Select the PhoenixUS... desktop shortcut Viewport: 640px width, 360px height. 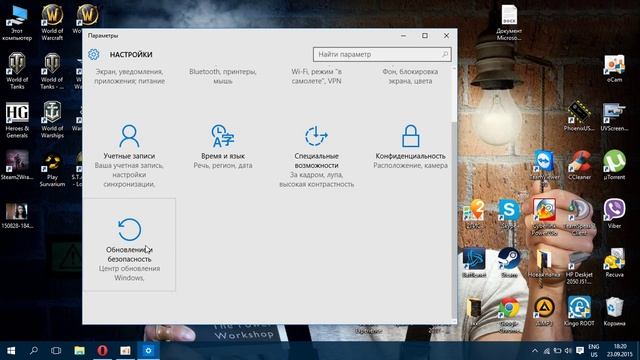[579, 116]
